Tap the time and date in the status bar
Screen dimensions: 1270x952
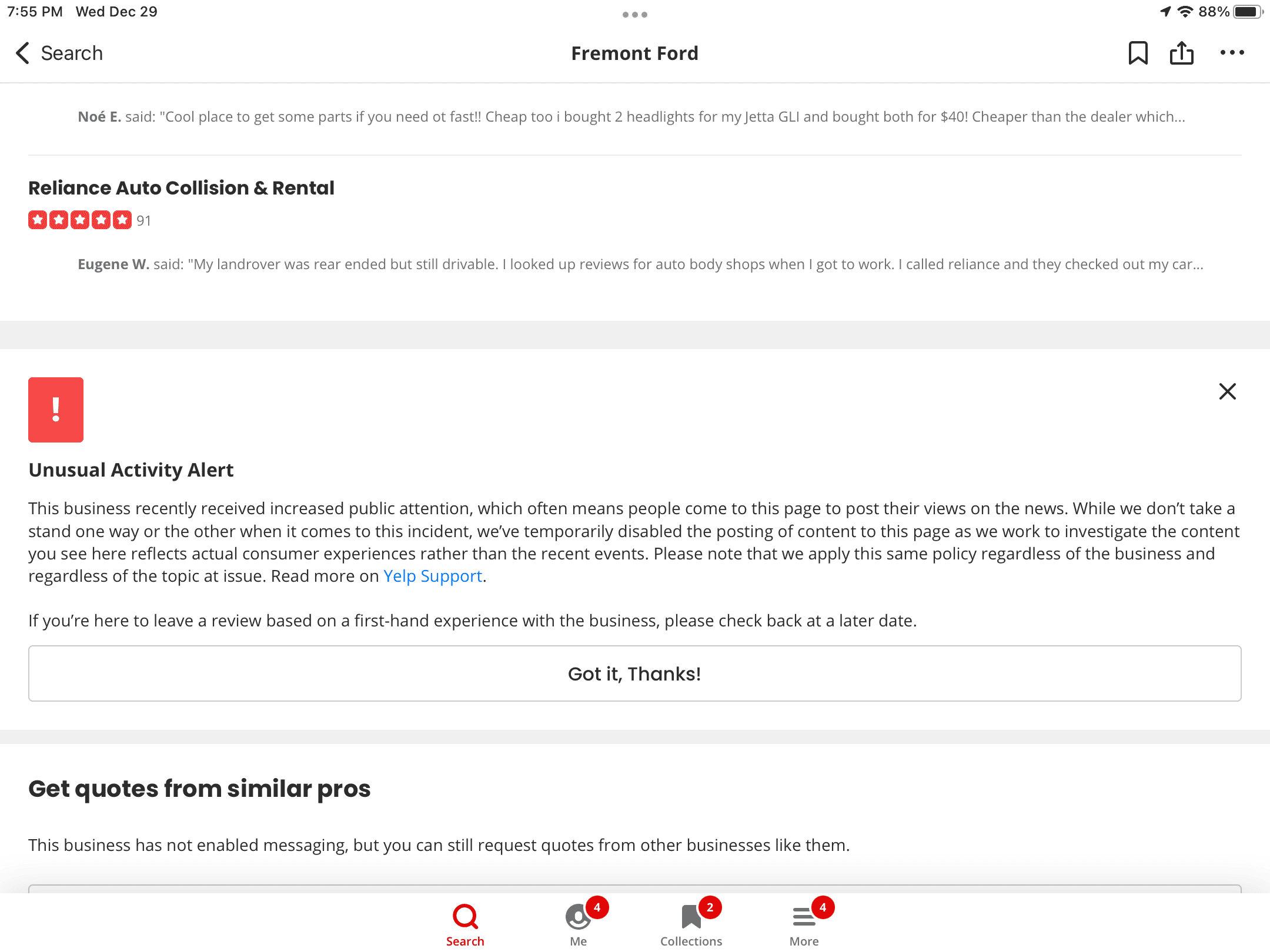click(82, 12)
